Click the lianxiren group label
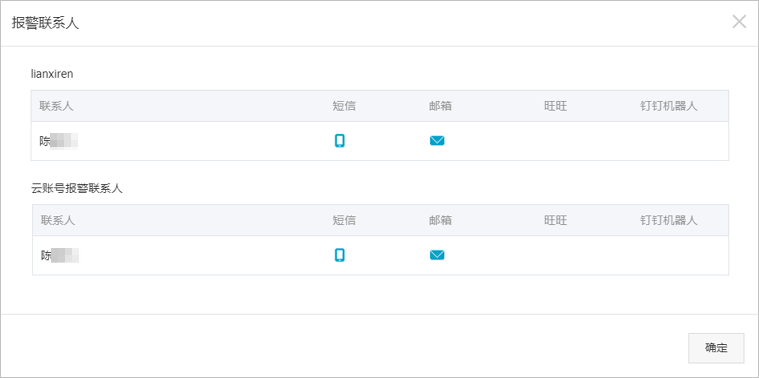 coord(52,74)
